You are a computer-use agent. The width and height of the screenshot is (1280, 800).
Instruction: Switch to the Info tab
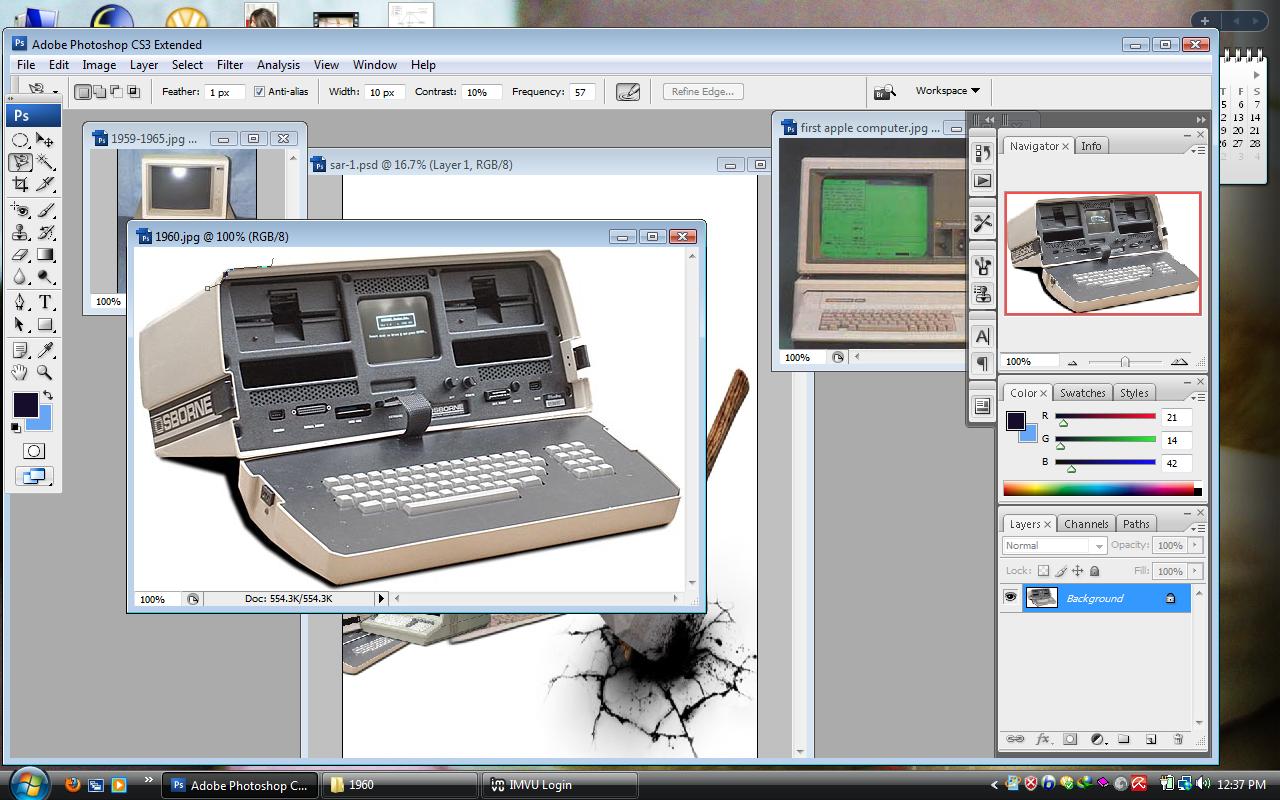pos(1091,146)
